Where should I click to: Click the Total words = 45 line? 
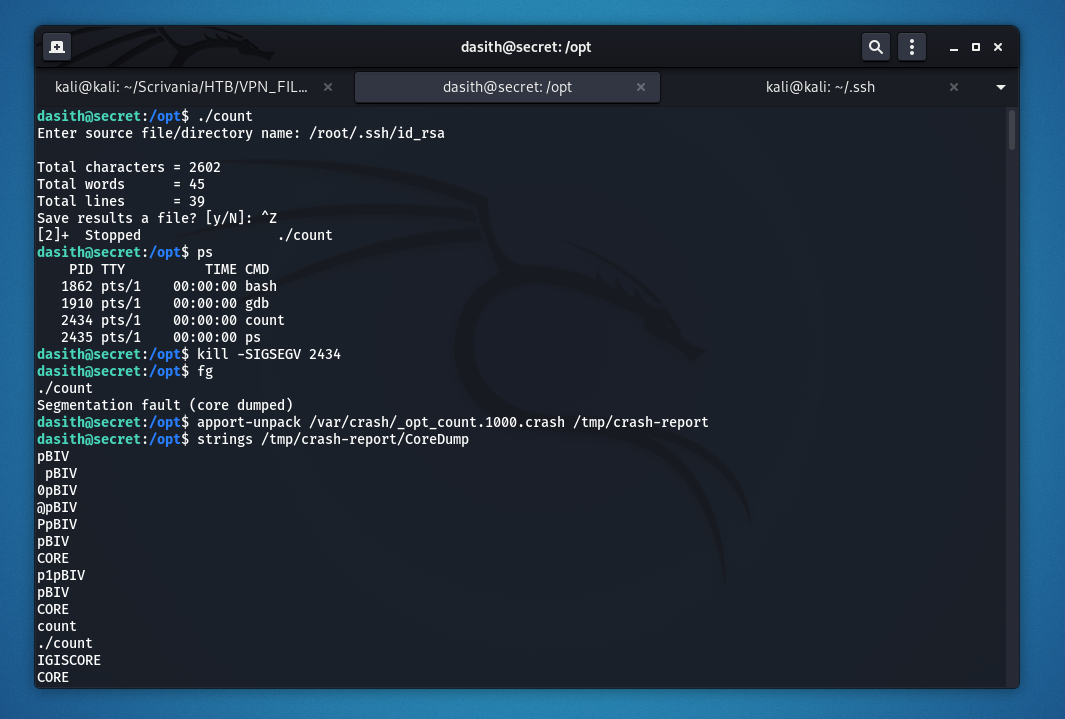point(121,184)
